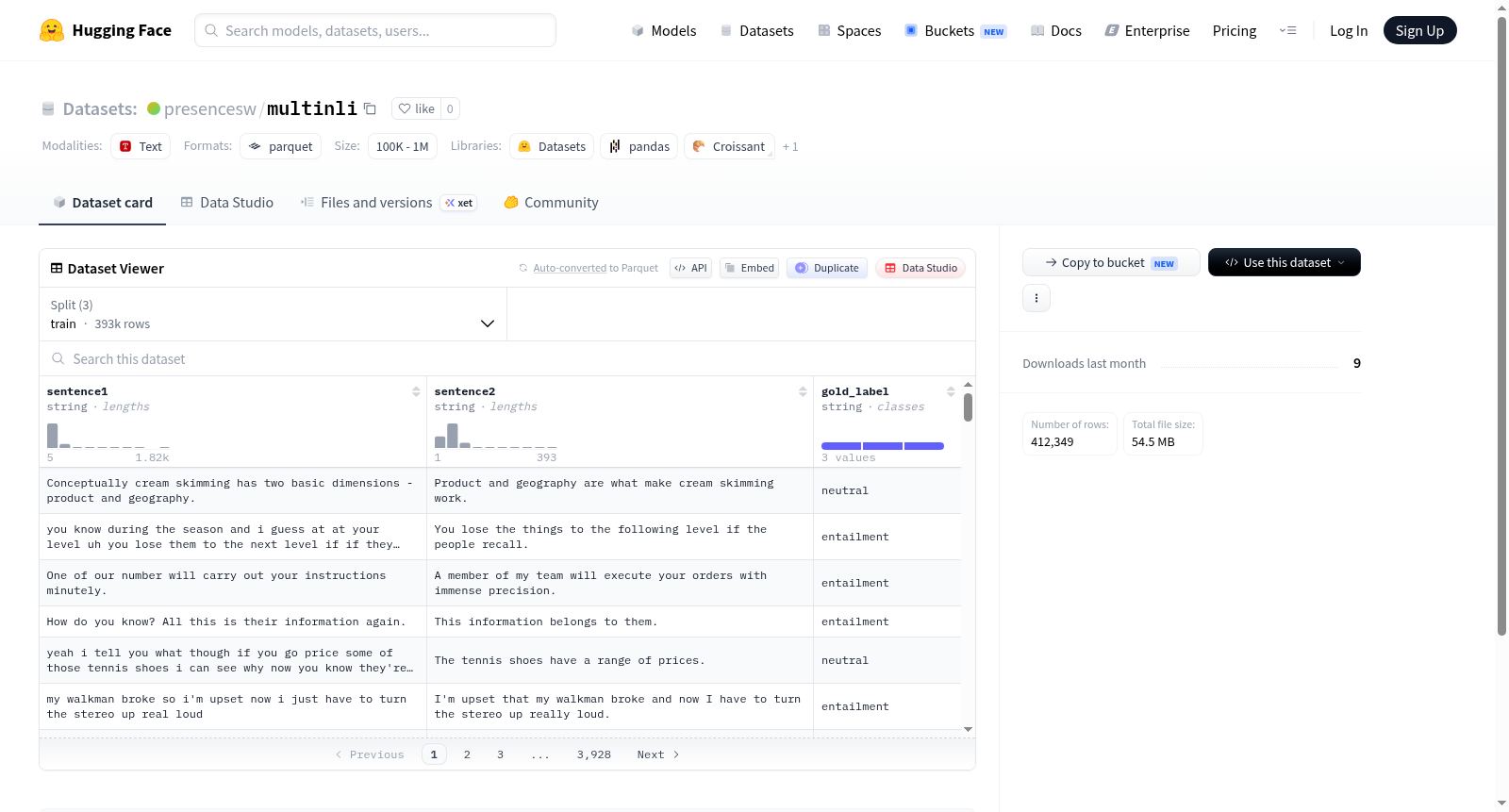The width and height of the screenshot is (1509, 812).
Task: Open the Embed viewer option
Action: click(749, 268)
